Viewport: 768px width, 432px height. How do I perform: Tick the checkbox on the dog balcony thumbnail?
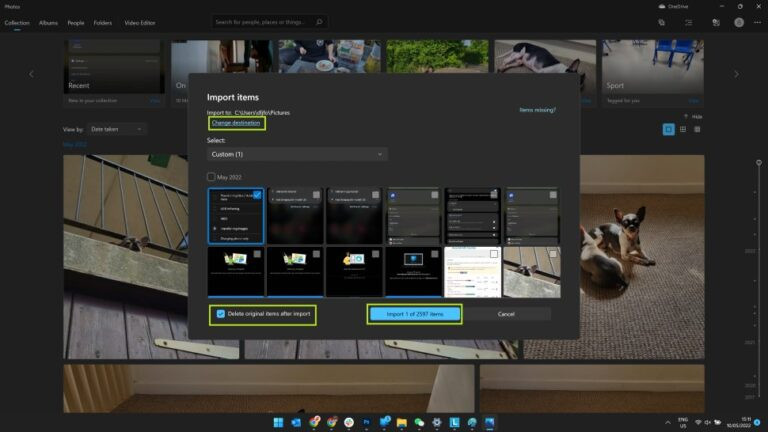point(553,254)
